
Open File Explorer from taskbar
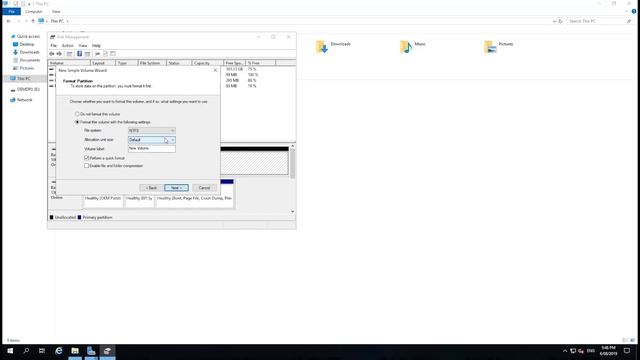(75, 351)
